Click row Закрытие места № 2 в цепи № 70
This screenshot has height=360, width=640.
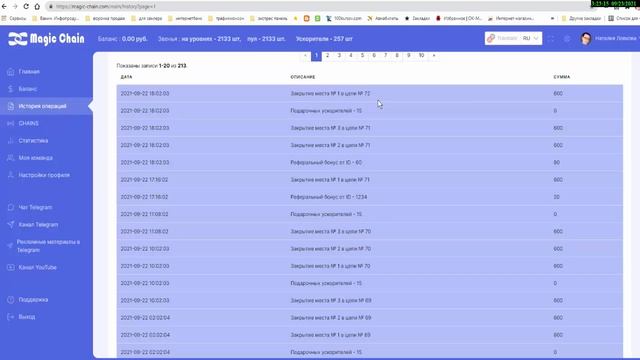(x=370, y=249)
